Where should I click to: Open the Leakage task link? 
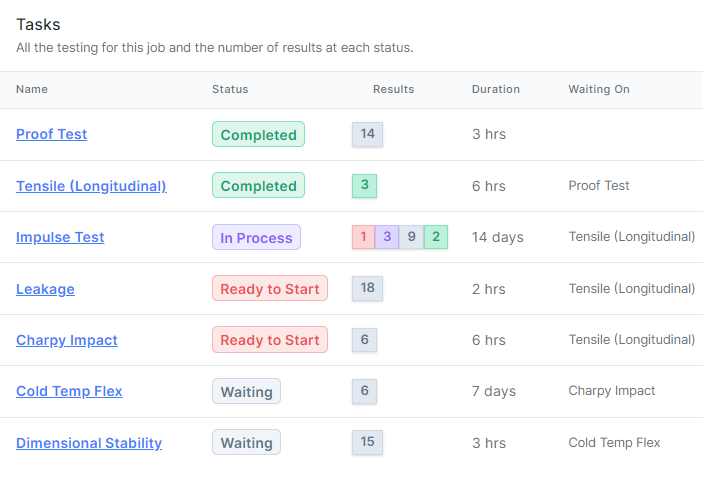pos(45,289)
